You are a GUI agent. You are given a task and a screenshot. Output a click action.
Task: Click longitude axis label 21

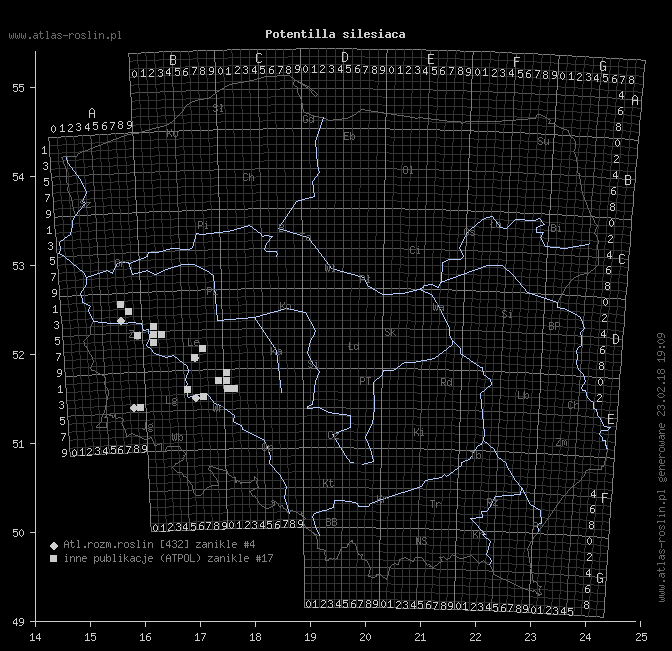click(x=420, y=637)
